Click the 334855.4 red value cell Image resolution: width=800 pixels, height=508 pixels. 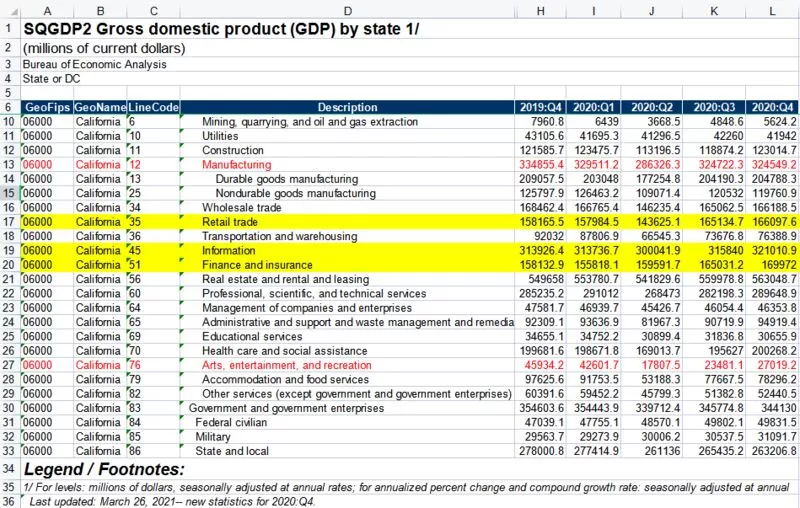click(540, 165)
